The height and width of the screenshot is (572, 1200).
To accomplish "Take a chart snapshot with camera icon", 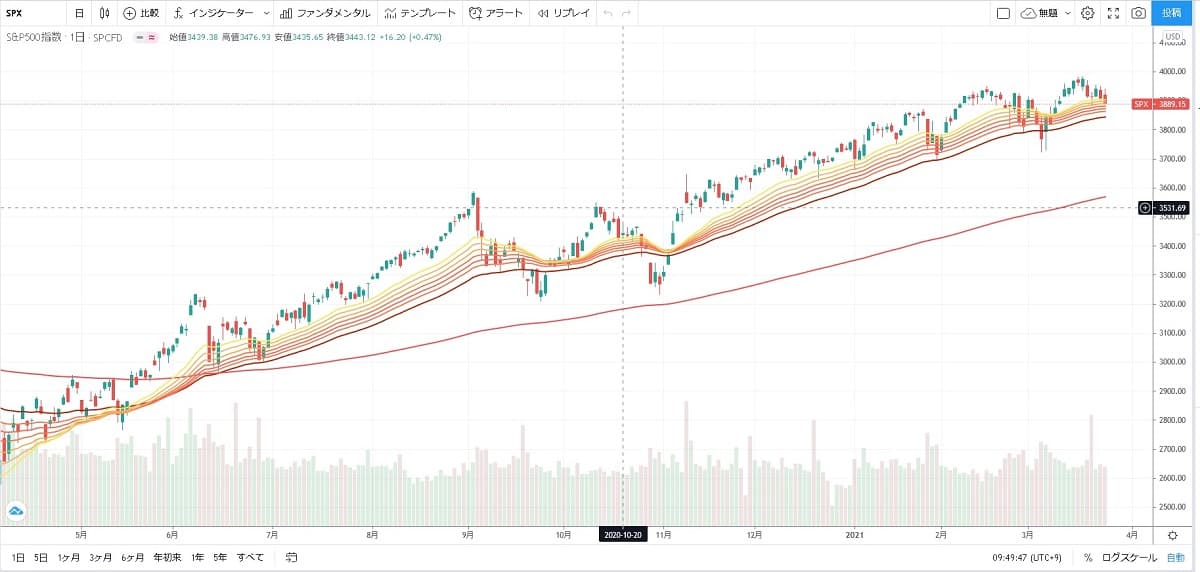I will 1138,14.
